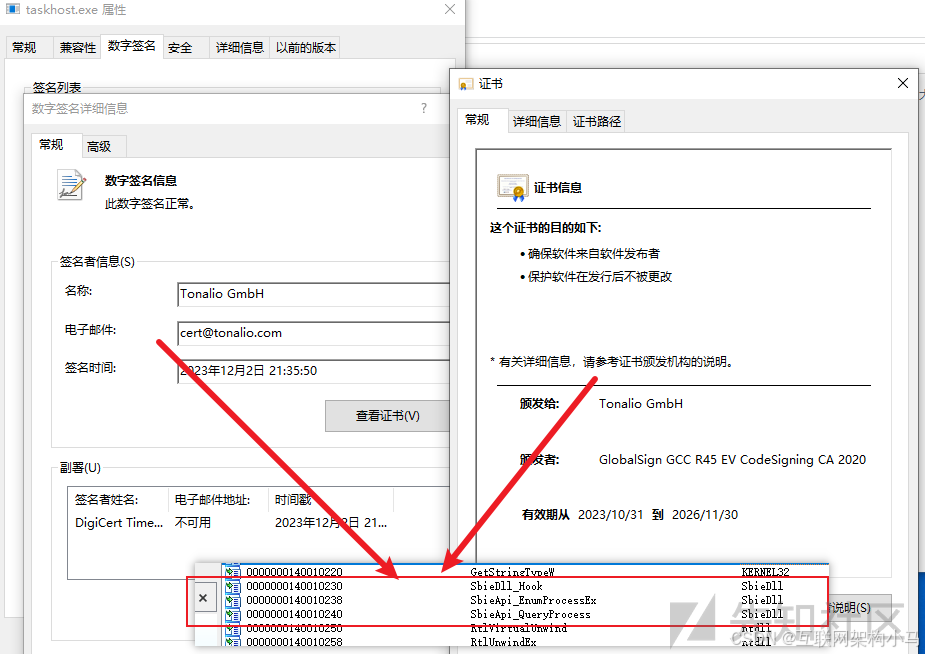925x654 pixels.
Task: Click the email field cert@tonalio.com
Action: tap(313, 333)
